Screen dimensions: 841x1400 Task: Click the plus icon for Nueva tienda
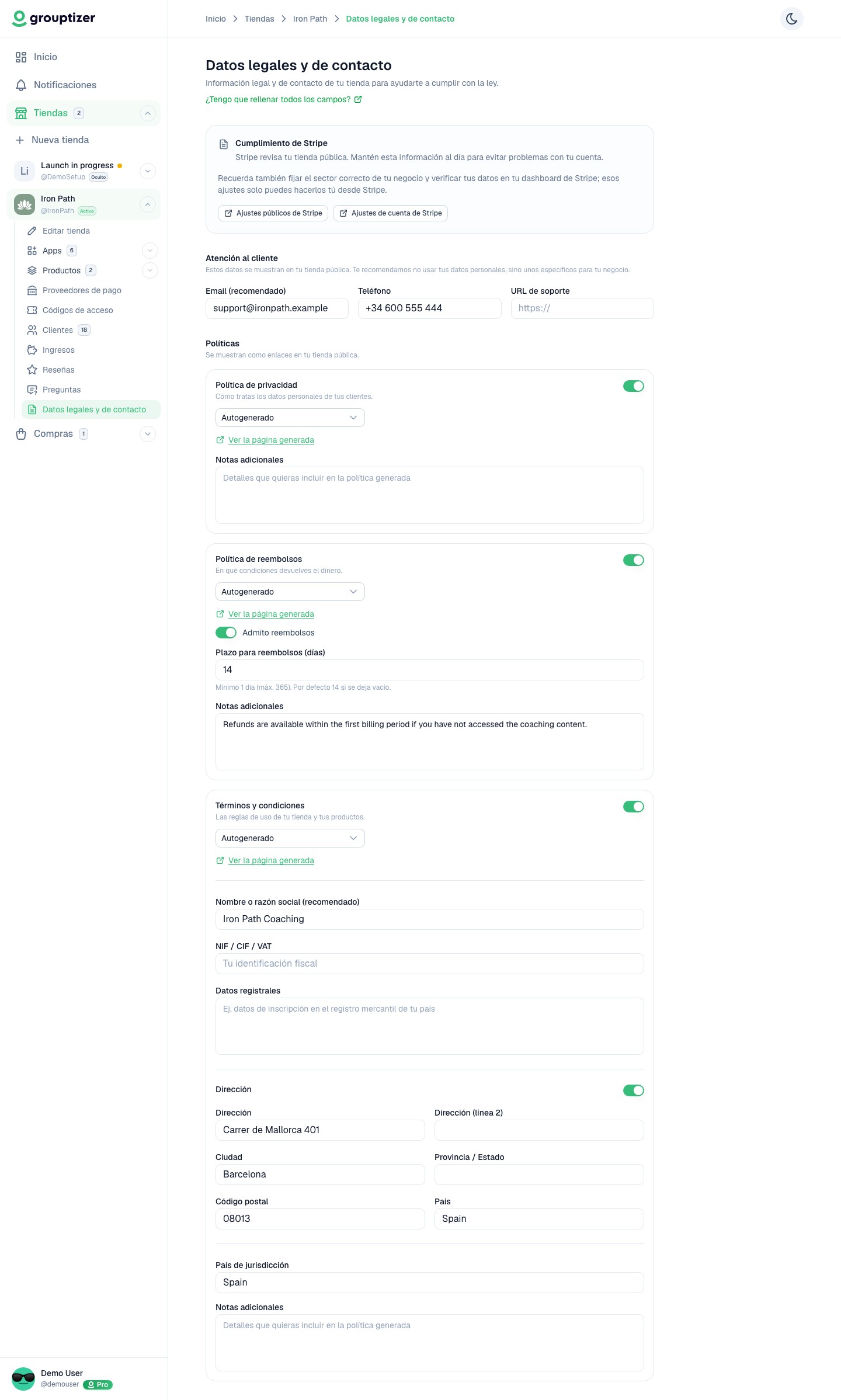pyautogui.click(x=20, y=140)
